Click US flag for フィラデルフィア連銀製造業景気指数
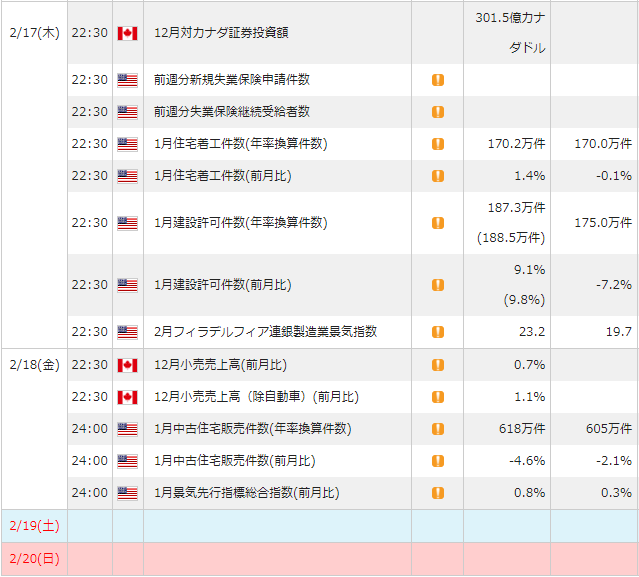Screen dimensions: 639x577 pos(128,332)
